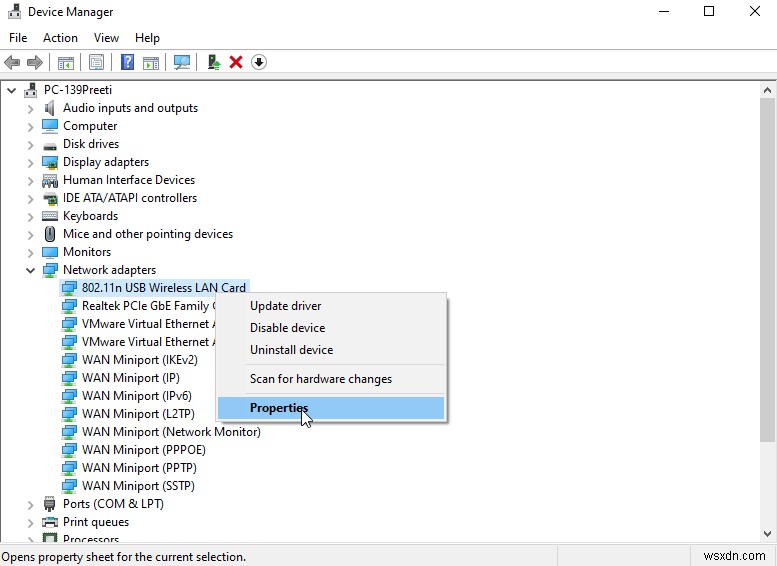Expand Audio inputs and outputs

[x=31, y=109]
